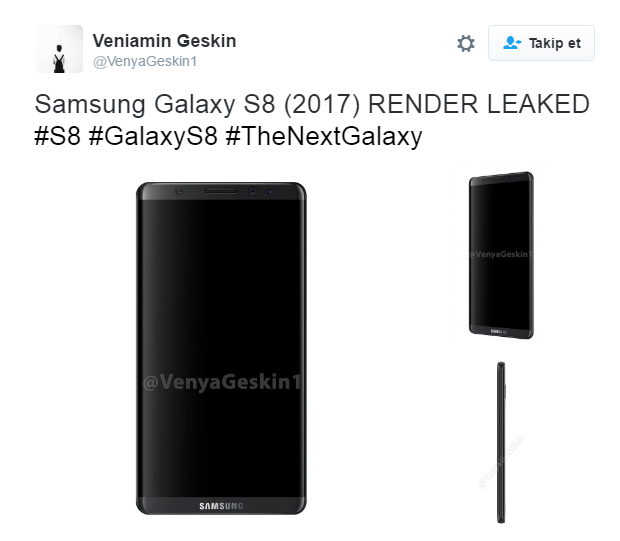Viewport: 620px width, 541px height.
Task: Open the @VenyaGeskin1 handle link
Action: point(145,62)
